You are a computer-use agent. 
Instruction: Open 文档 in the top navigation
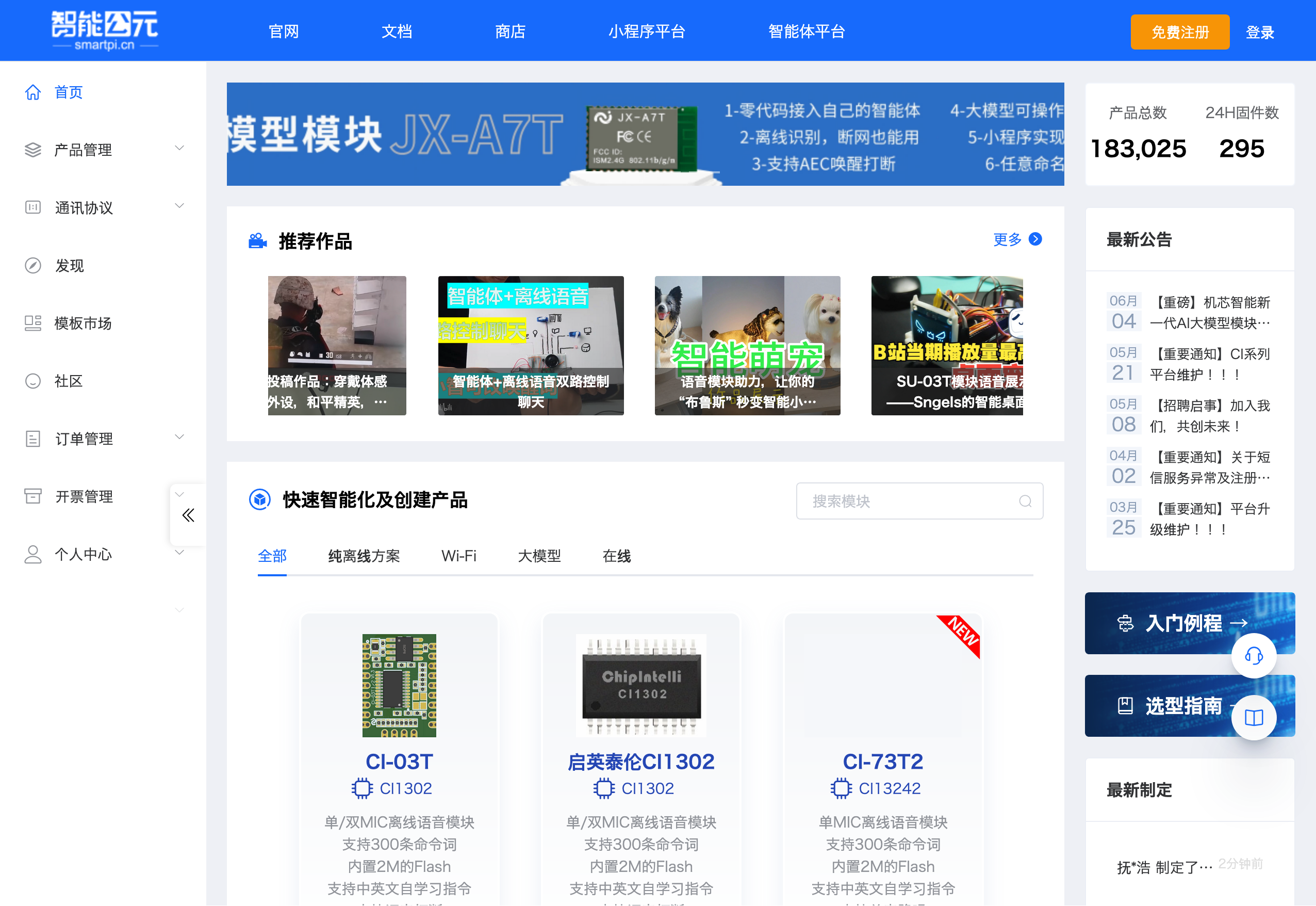397,32
